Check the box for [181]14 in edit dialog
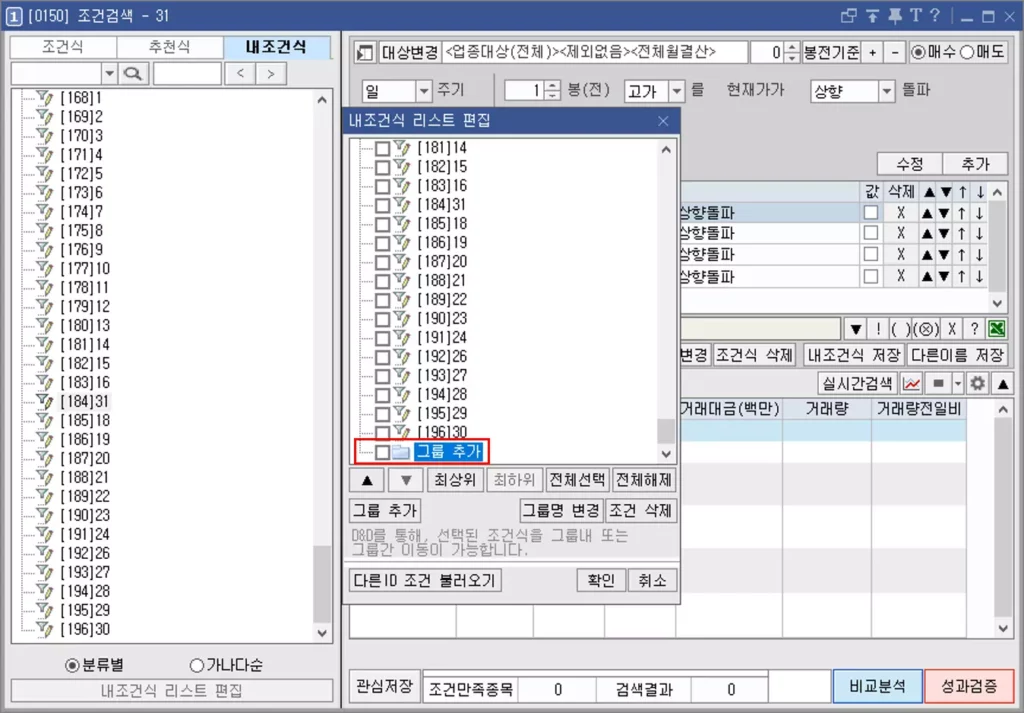 pos(383,149)
